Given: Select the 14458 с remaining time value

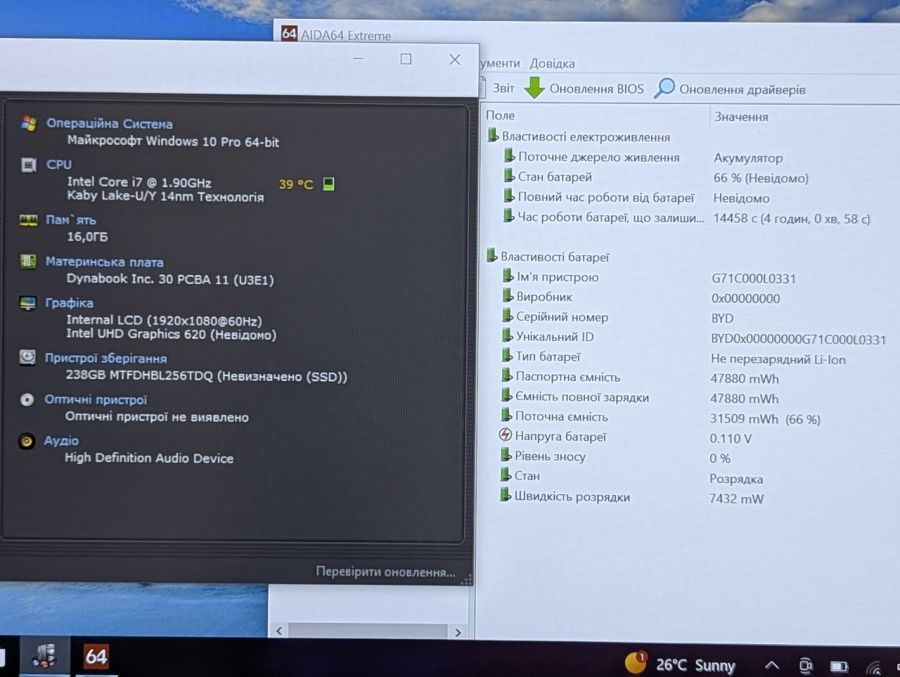Looking at the screenshot, I should coord(792,219).
